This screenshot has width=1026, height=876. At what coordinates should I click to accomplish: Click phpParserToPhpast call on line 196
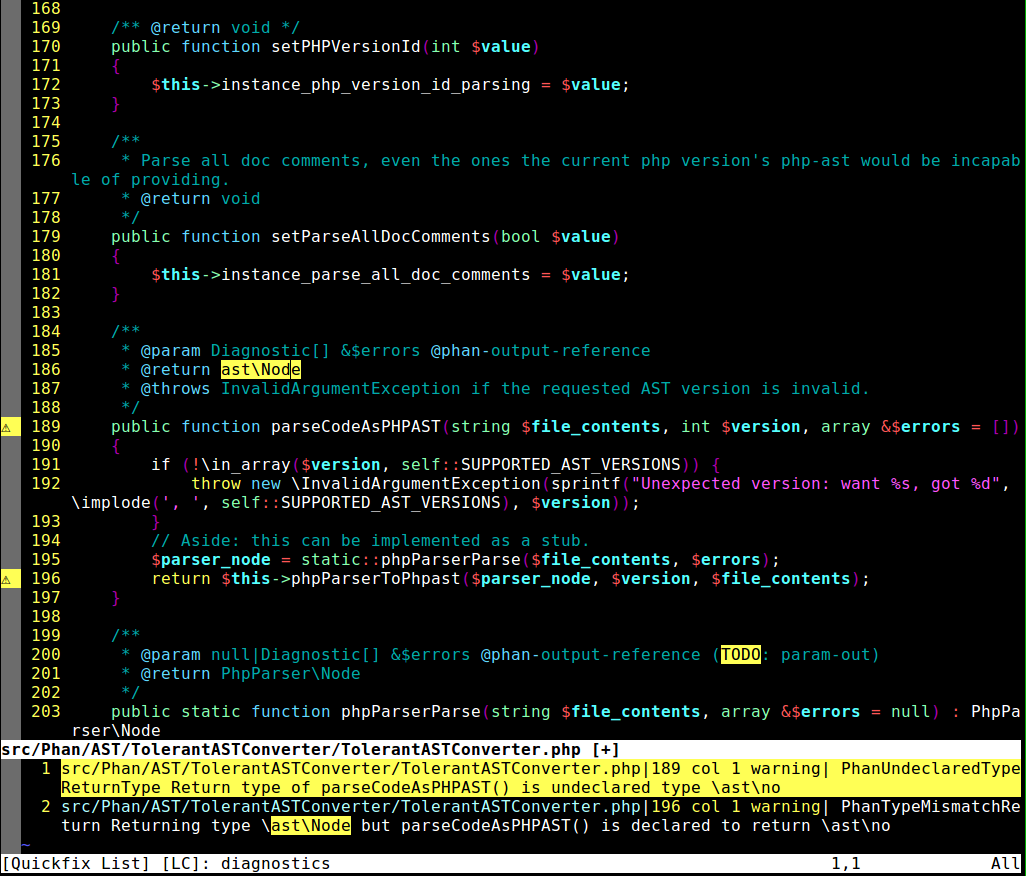click(375, 579)
